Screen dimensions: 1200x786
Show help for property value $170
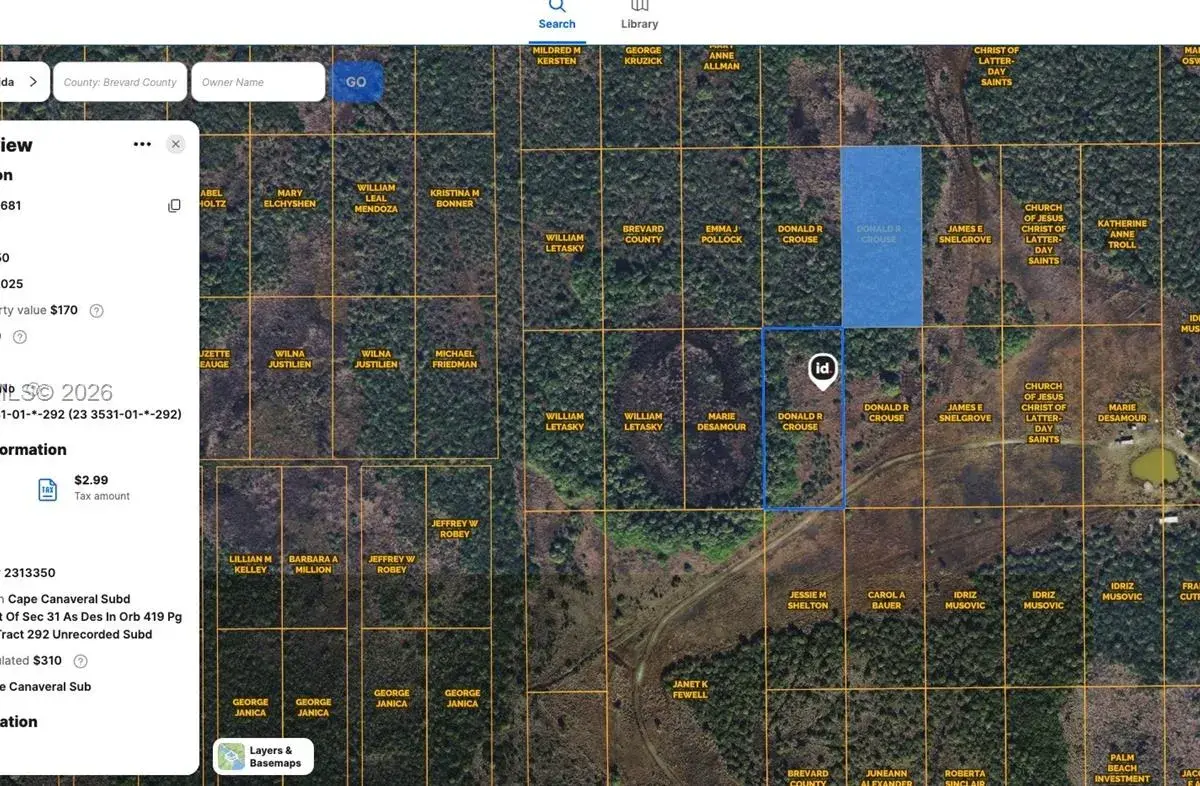click(x=97, y=311)
